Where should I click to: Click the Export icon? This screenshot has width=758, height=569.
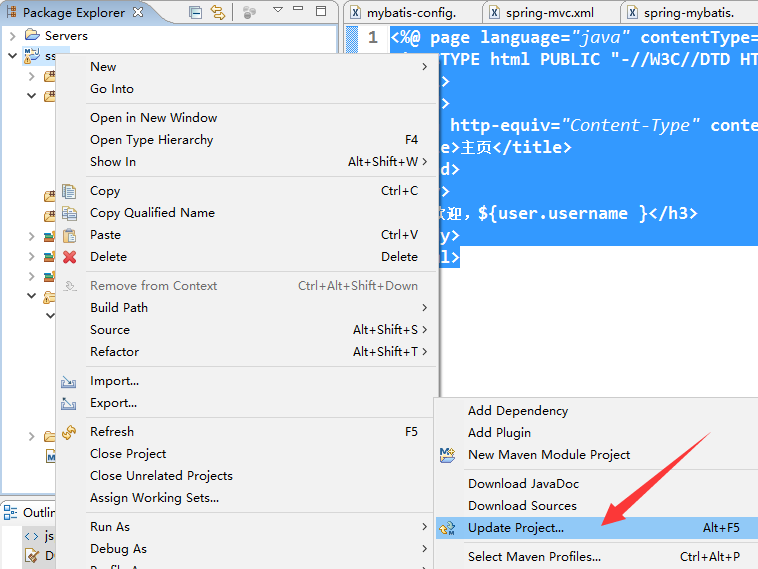[69, 404]
